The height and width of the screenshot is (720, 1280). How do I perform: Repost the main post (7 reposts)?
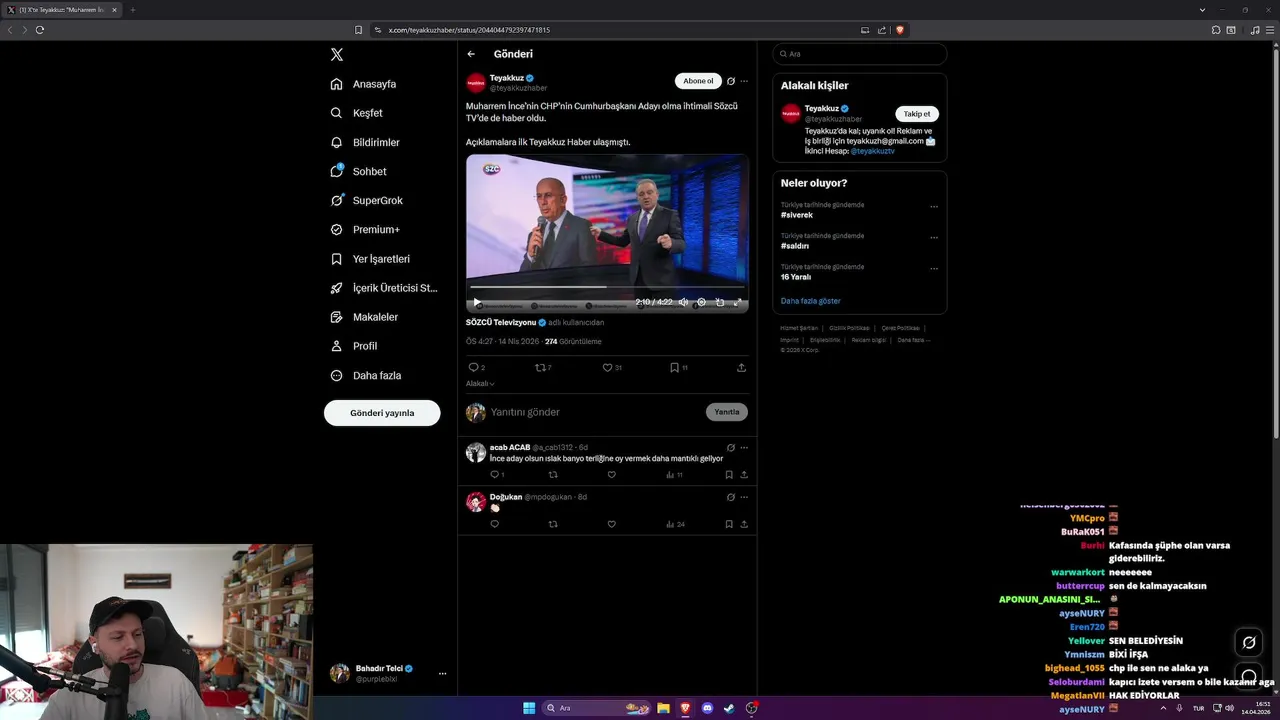(543, 368)
